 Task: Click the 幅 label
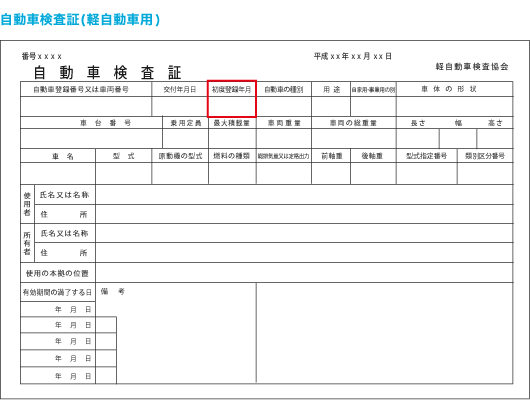tap(458, 123)
